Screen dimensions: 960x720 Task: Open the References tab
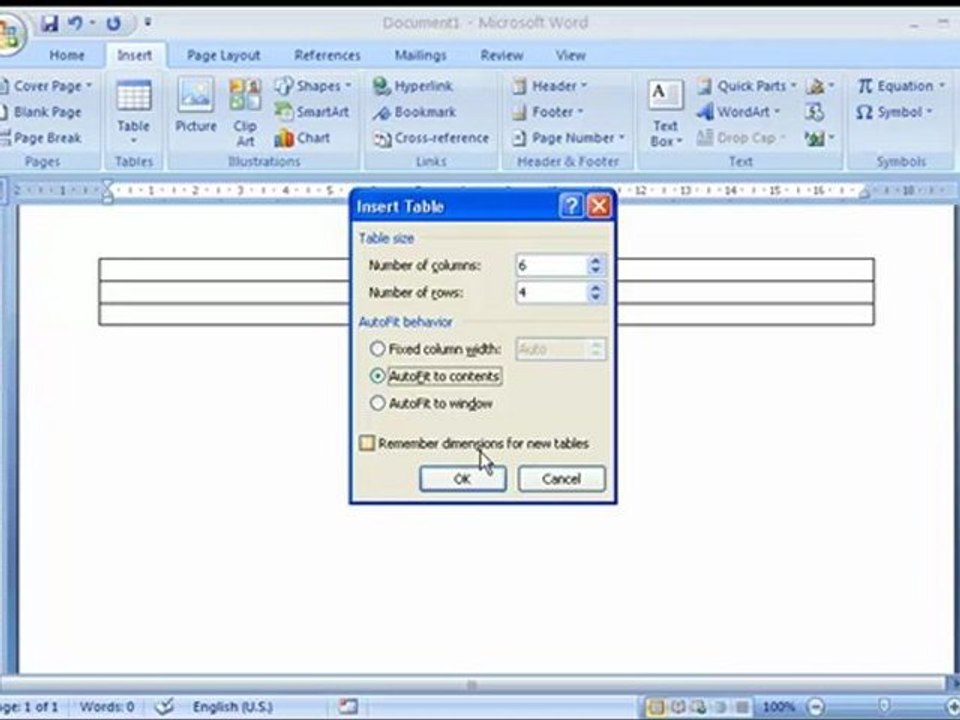pos(328,55)
